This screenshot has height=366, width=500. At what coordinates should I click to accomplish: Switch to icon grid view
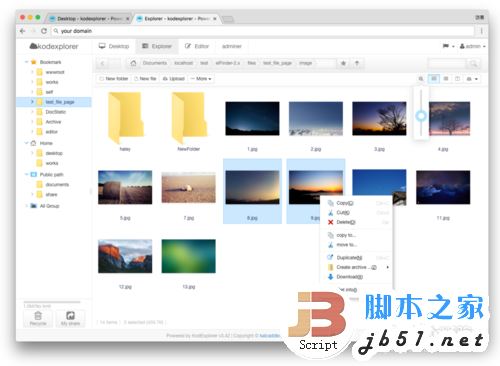click(x=434, y=79)
